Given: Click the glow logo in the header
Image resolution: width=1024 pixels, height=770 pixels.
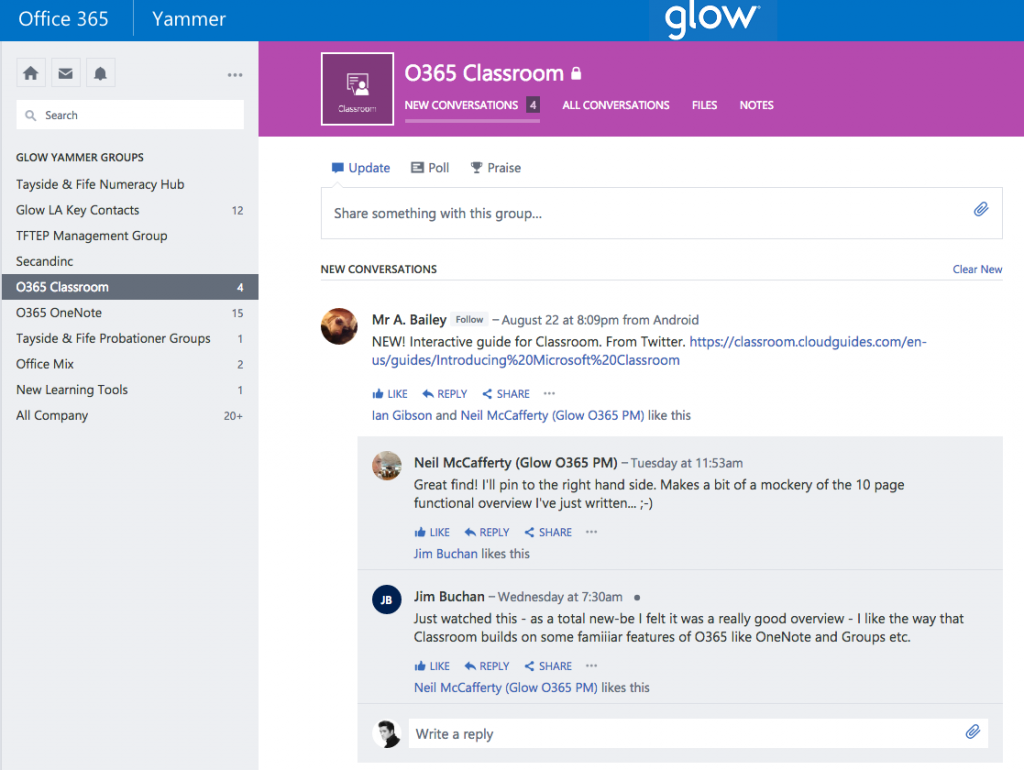Looking at the screenshot, I should 712,19.
